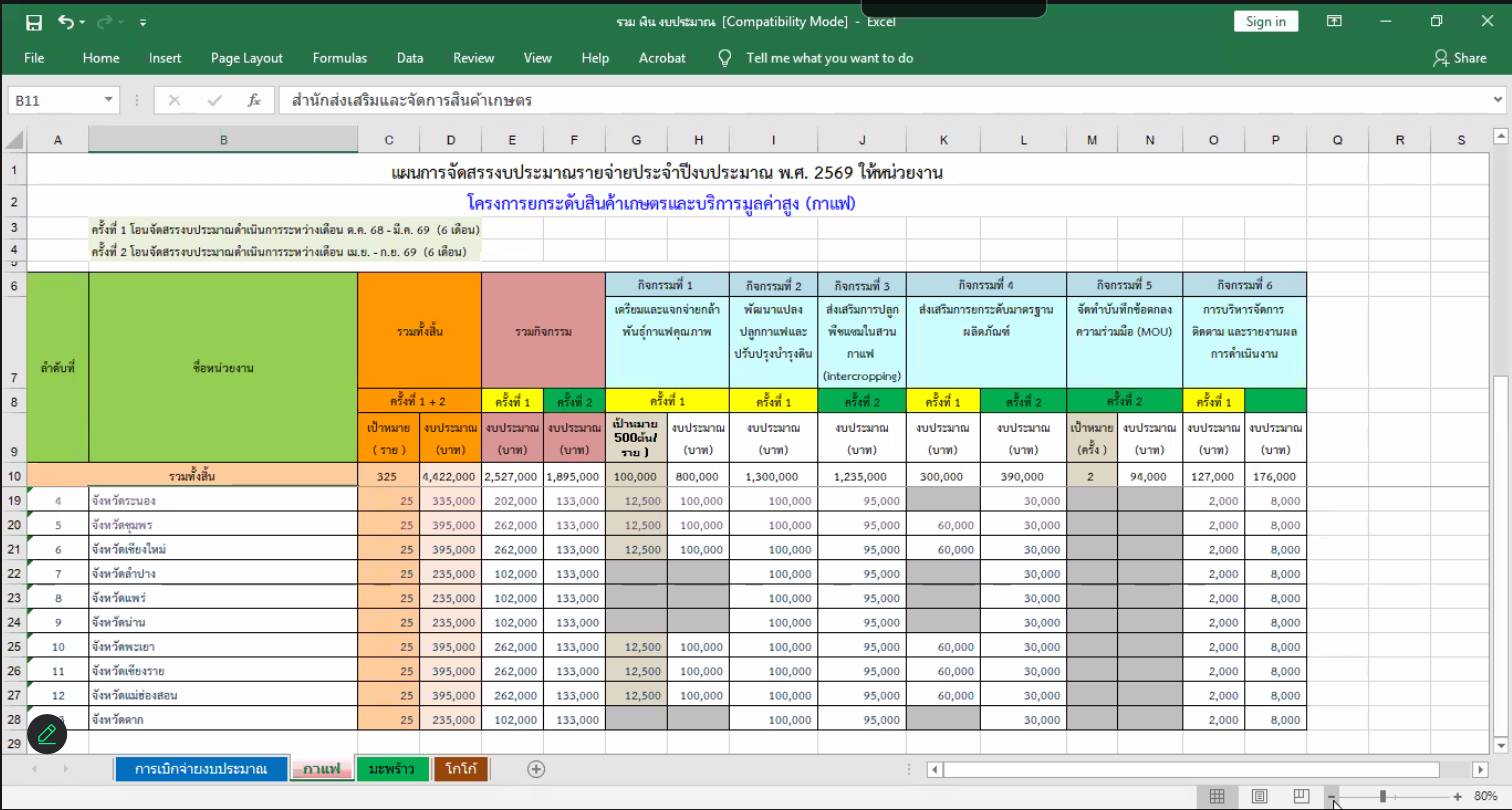Viewport: 1512px width, 810px height.
Task: Switch to the มะพร้าว sheet tab
Action: (x=392, y=769)
